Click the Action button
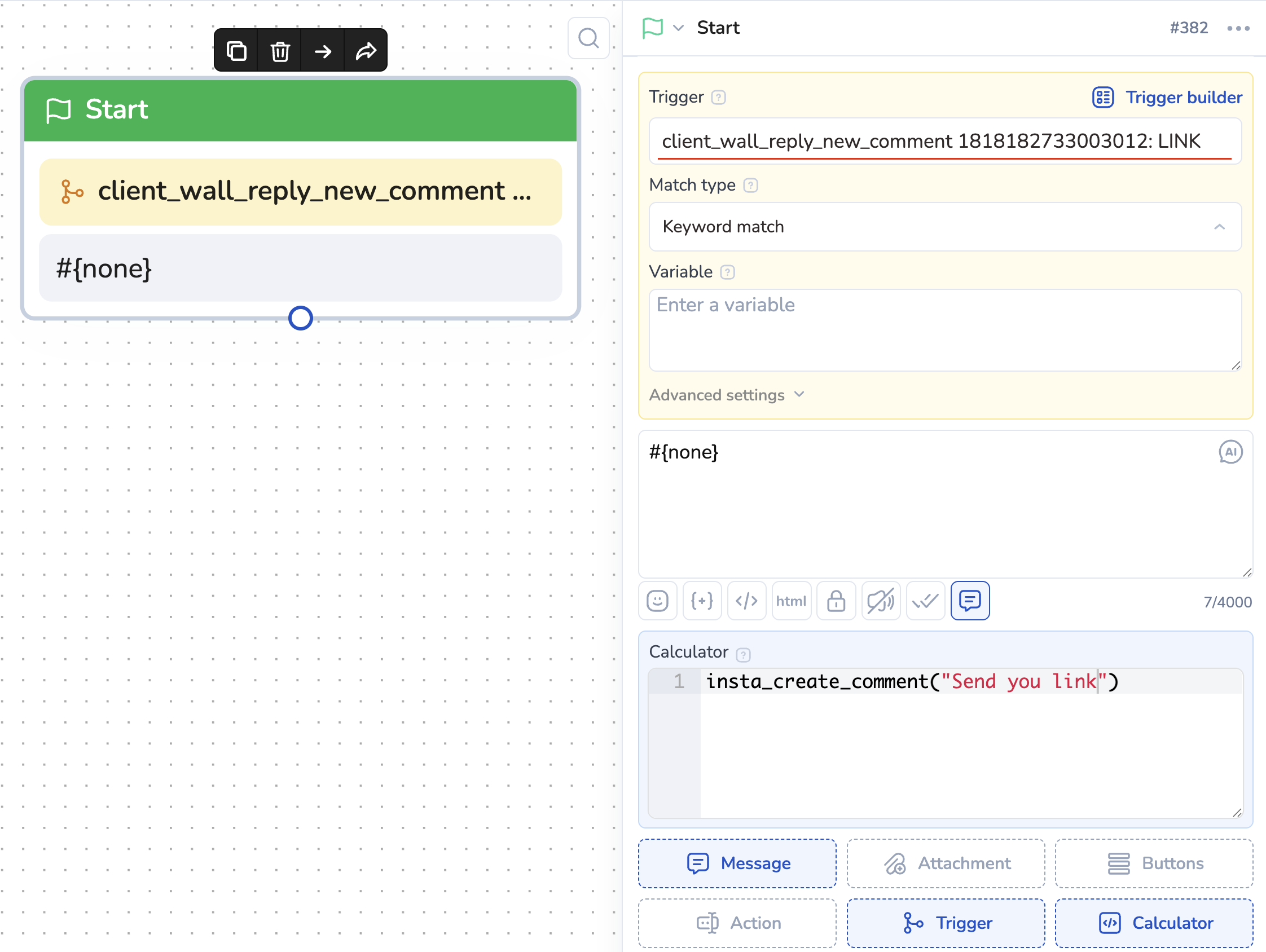Screen dimensions: 1266x952 [737, 922]
